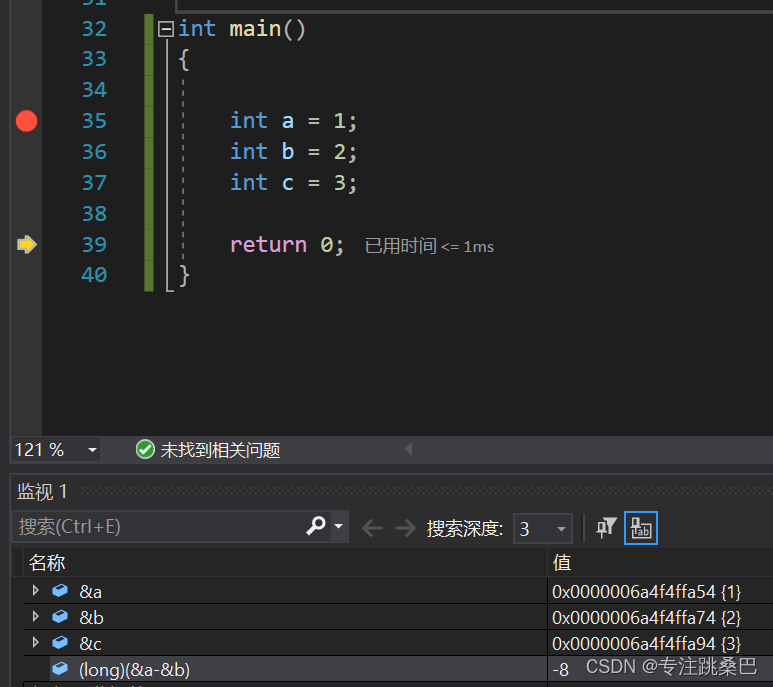Click the magnifier search icon in watch panel

[316, 526]
